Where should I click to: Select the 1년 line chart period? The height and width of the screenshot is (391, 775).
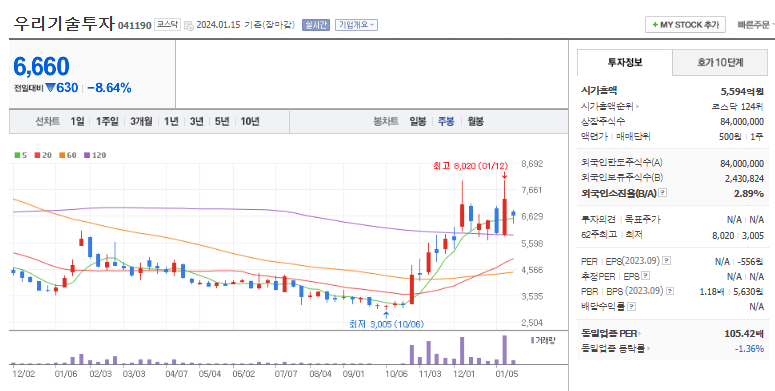point(171,122)
